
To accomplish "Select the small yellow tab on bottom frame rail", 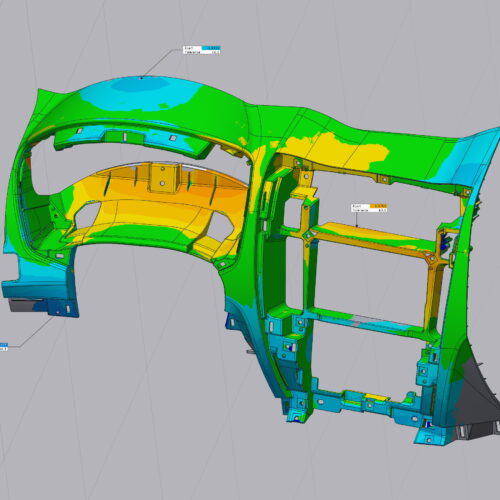I will 377,397.
